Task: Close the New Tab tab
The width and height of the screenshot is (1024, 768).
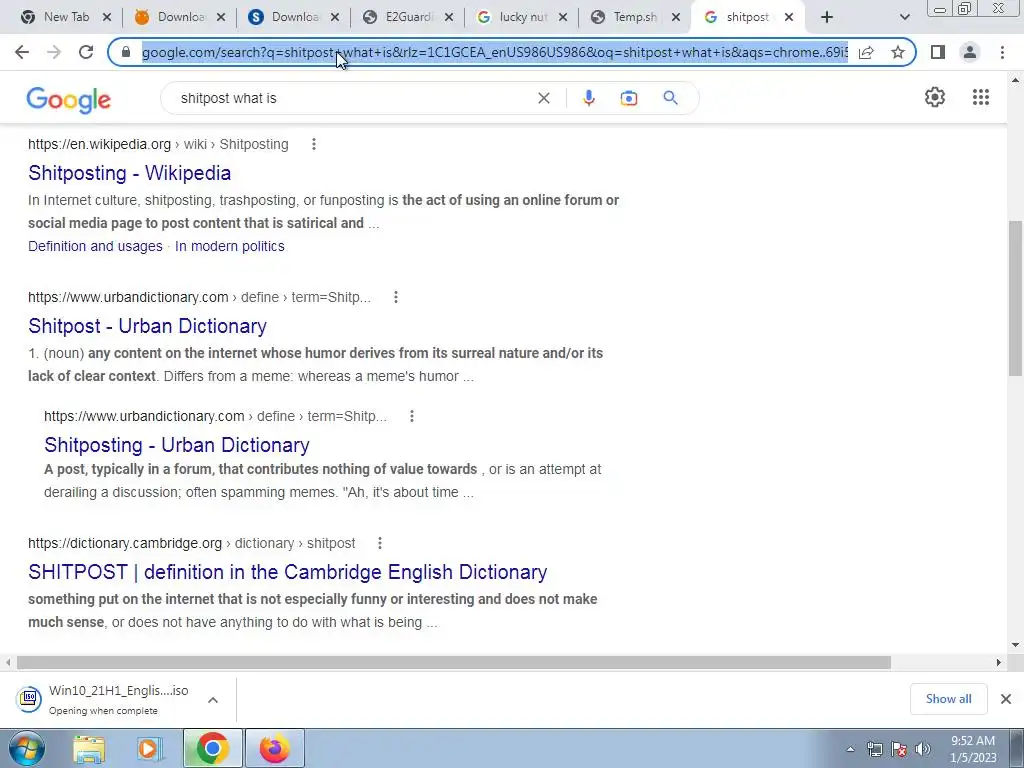Action: (x=107, y=18)
